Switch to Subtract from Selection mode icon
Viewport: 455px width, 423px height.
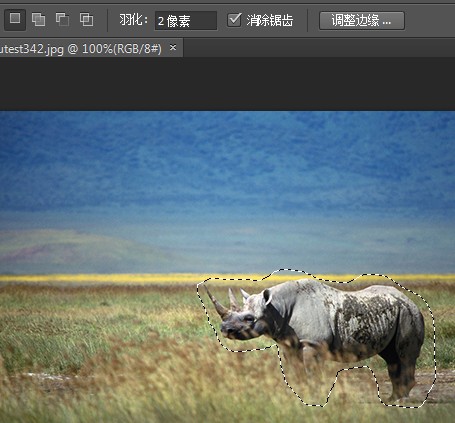(x=62, y=19)
